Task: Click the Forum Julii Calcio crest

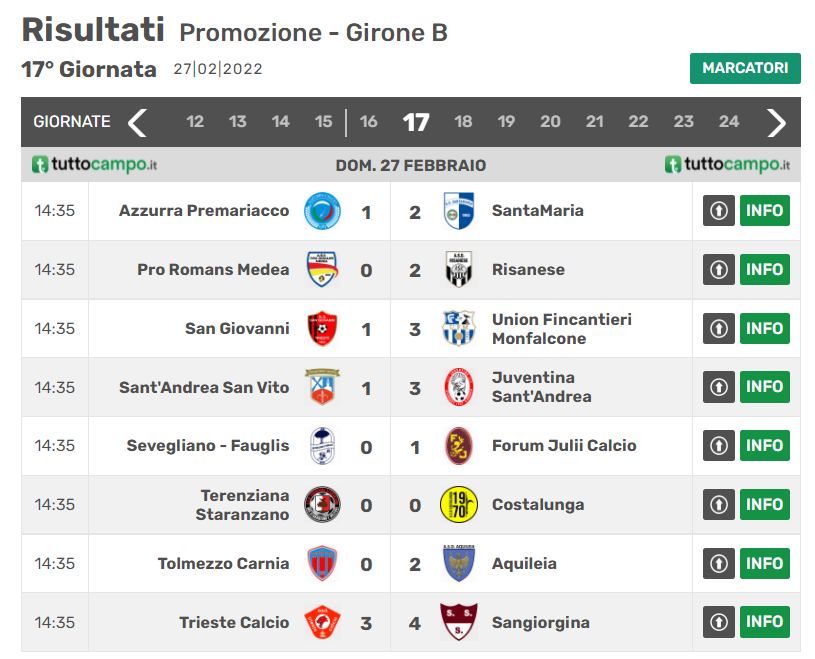Action: pos(459,446)
